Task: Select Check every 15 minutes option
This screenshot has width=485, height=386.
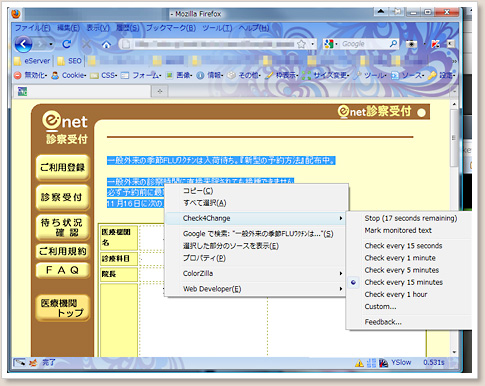Action: point(403,282)
